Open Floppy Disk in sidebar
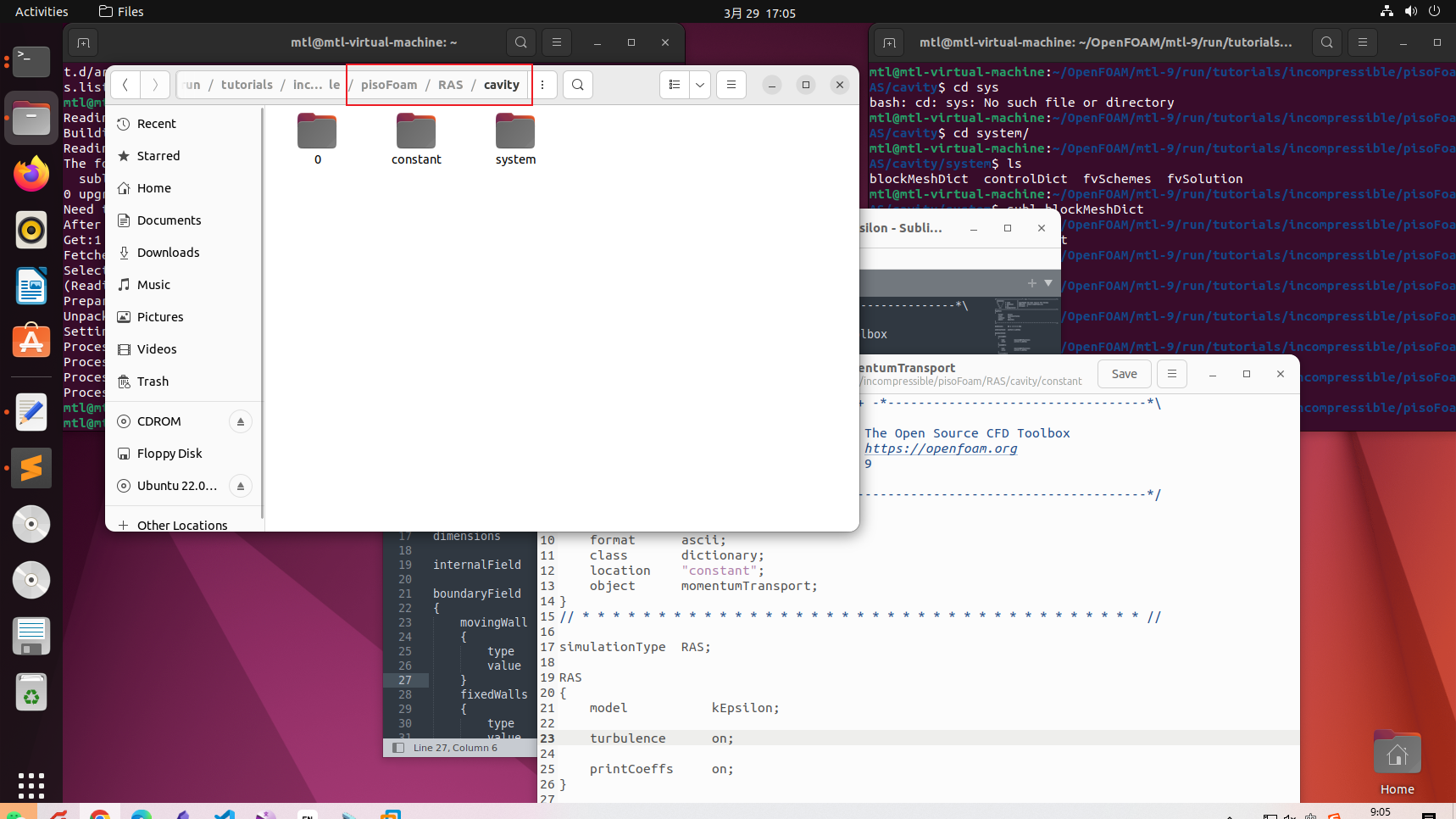 (x=185, y=454)
